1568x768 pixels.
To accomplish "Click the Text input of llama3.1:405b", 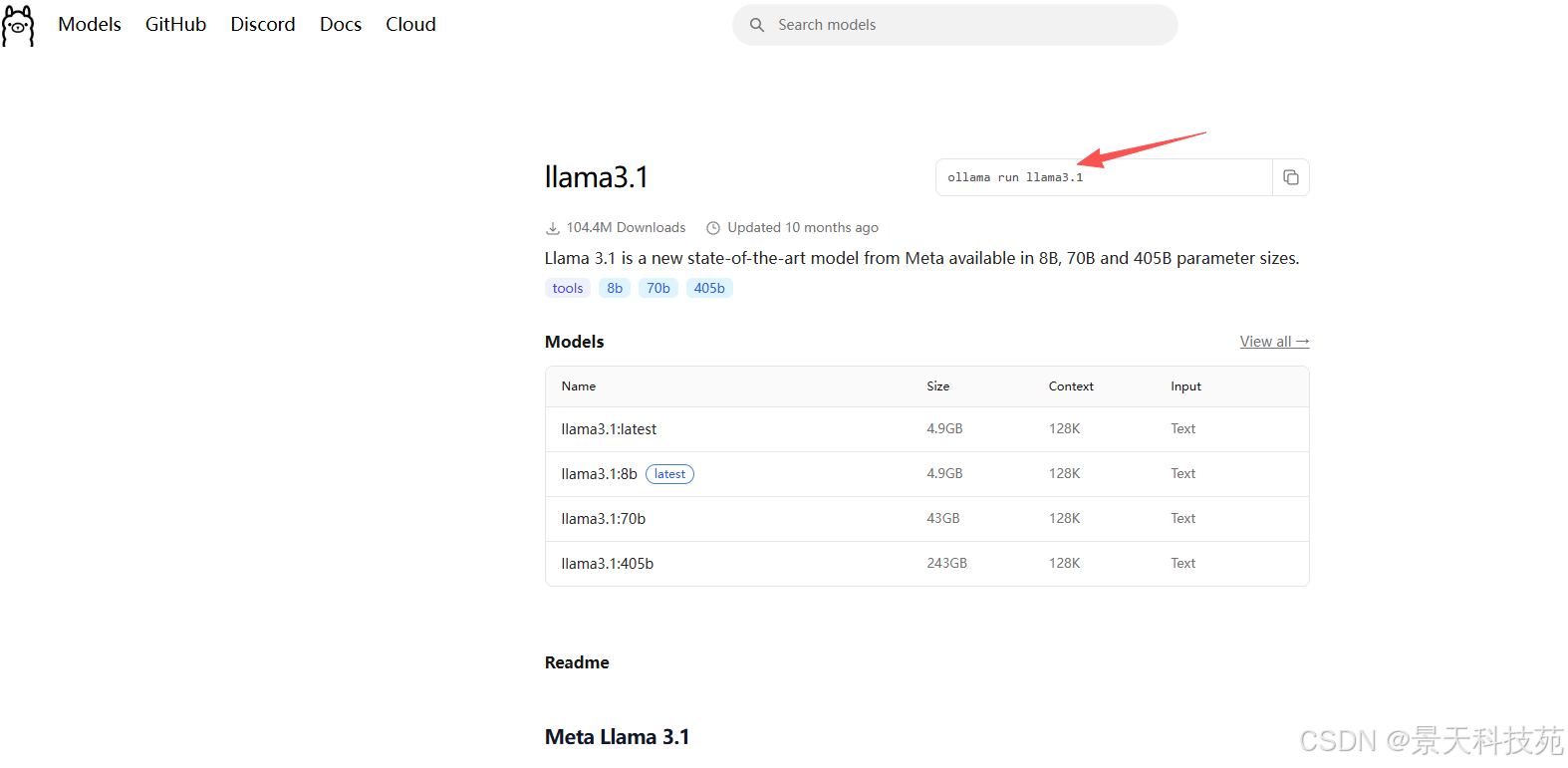I will point(1182,564).
